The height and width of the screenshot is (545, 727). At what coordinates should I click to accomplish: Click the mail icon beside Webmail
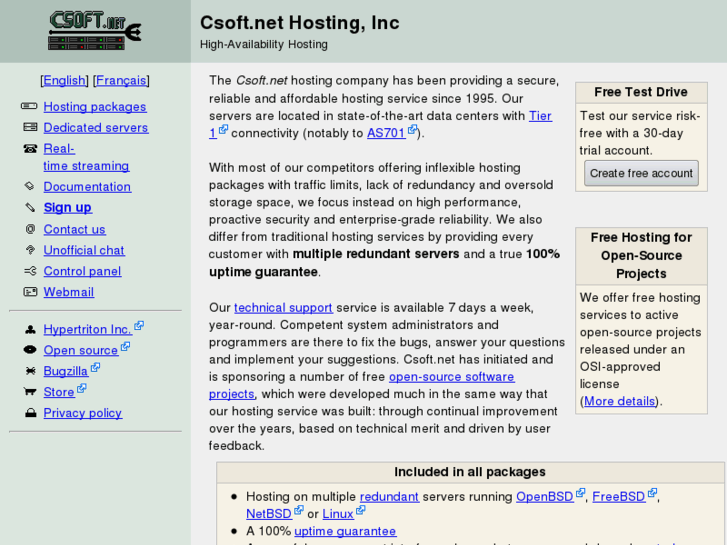point(30,292)
